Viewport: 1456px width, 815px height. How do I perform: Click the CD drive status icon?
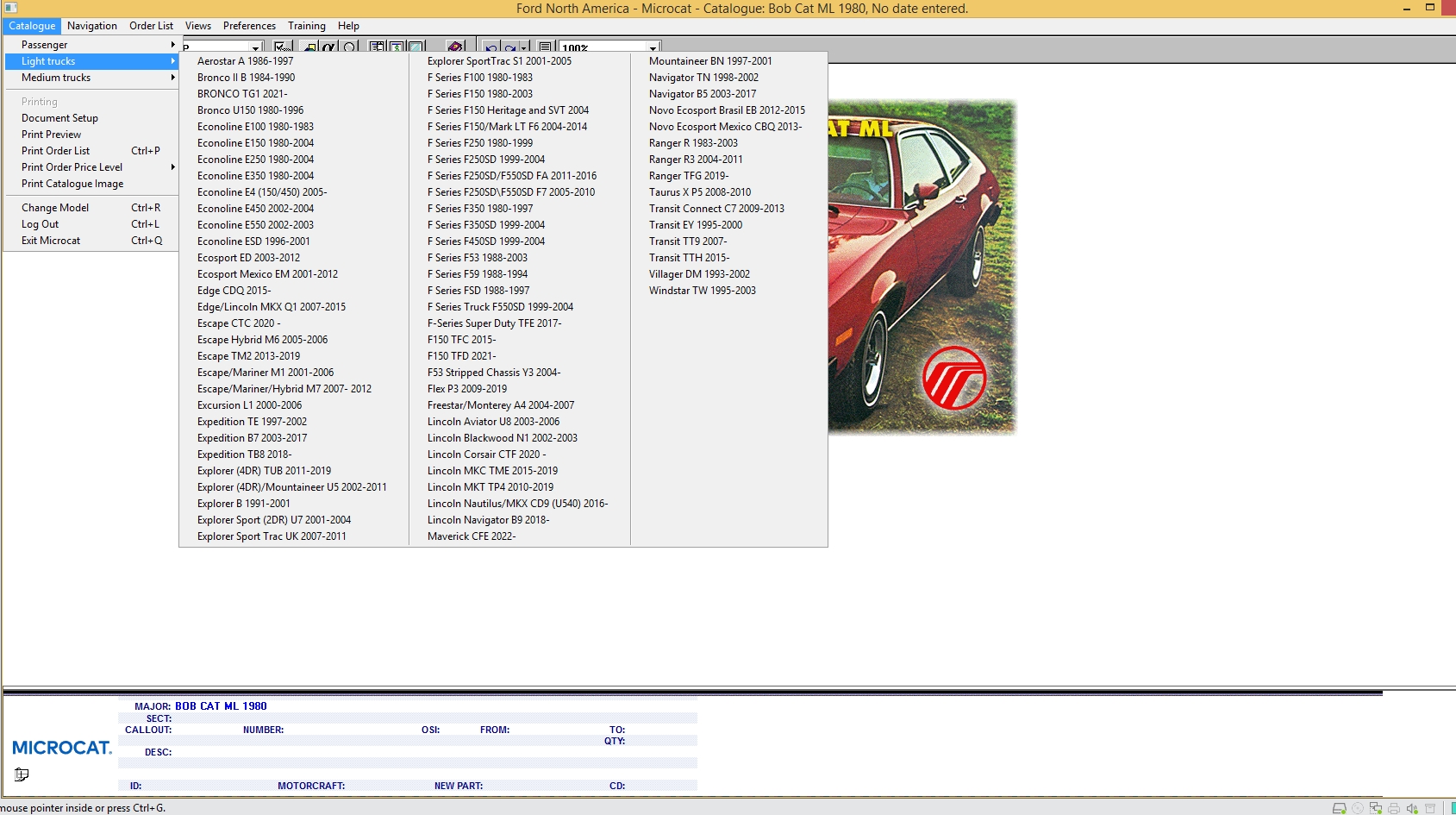[x=1358, y=808]
